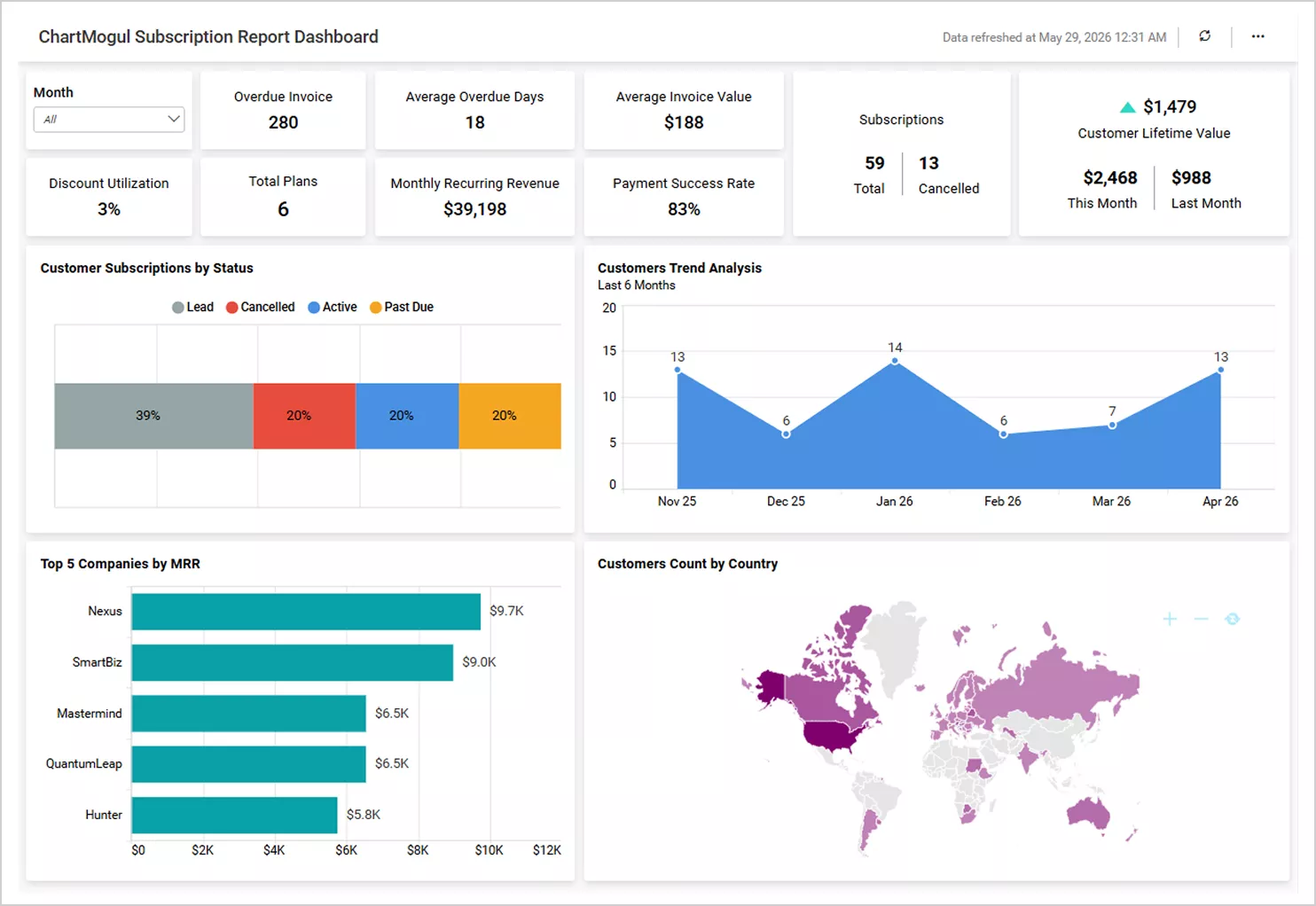Screen dimensions: 1316x906
Task: Click the Feb 26 data point of 6
Action: (x=1003, y=434)
